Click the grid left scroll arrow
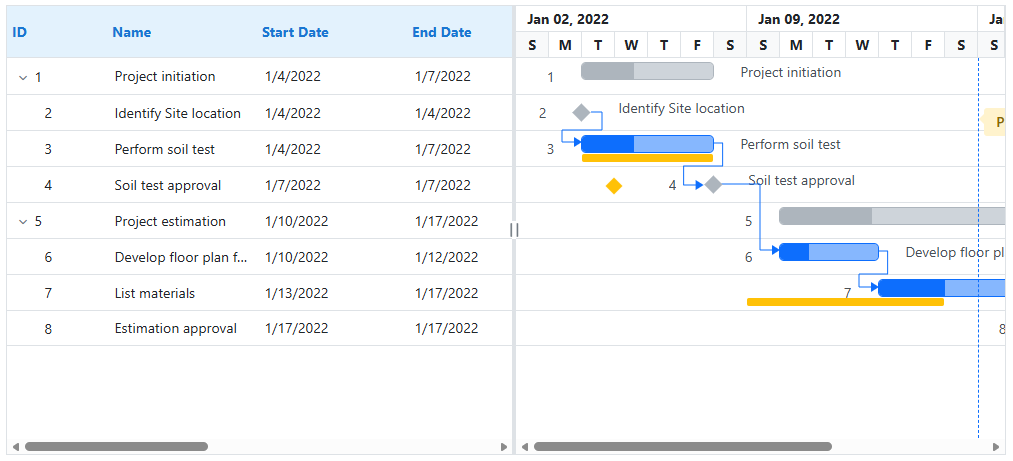The width and height of the screenshot is (1013, 461). tap(16, 447)
